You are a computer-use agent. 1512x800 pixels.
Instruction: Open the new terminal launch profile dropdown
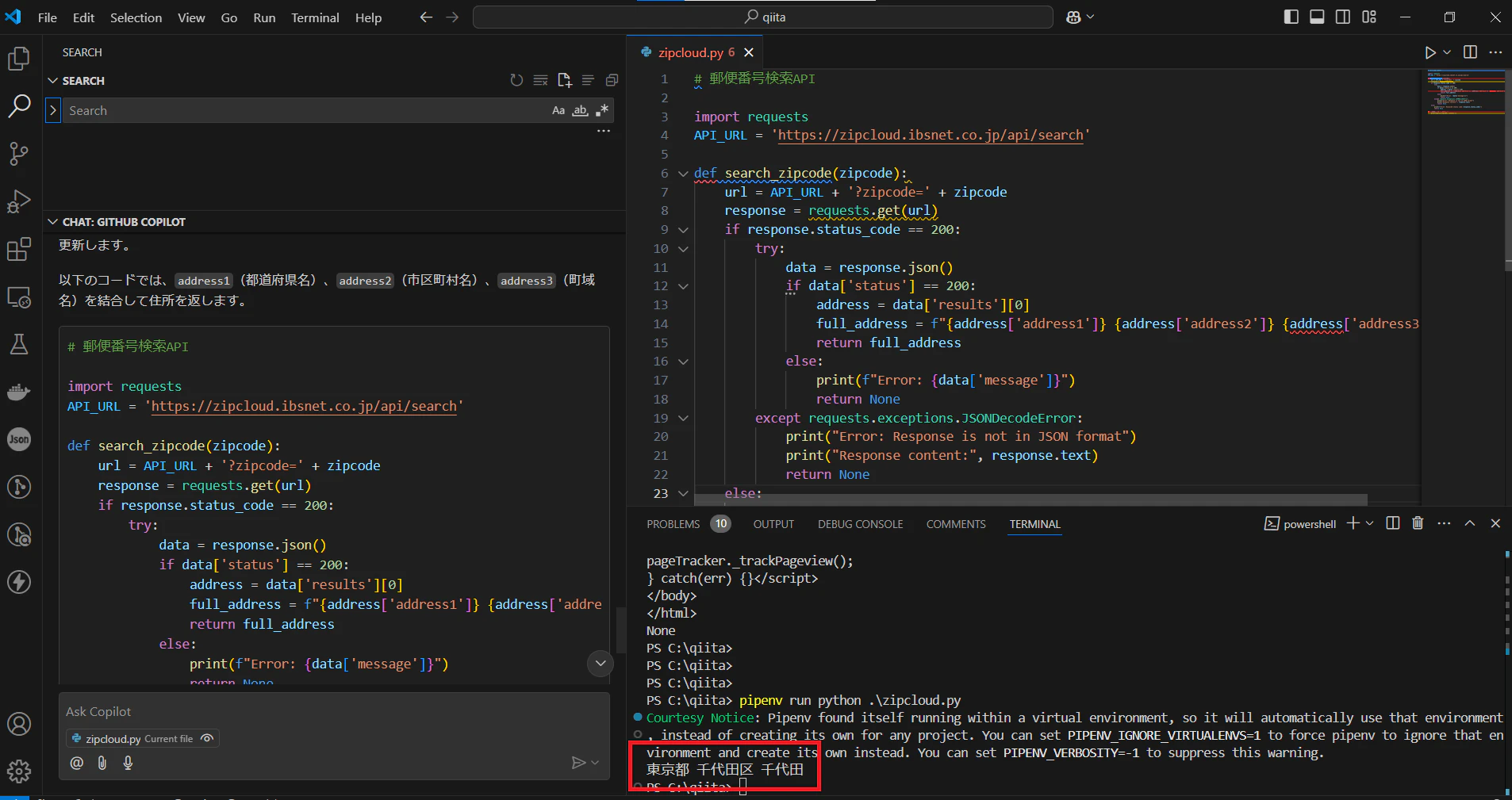1370,523
